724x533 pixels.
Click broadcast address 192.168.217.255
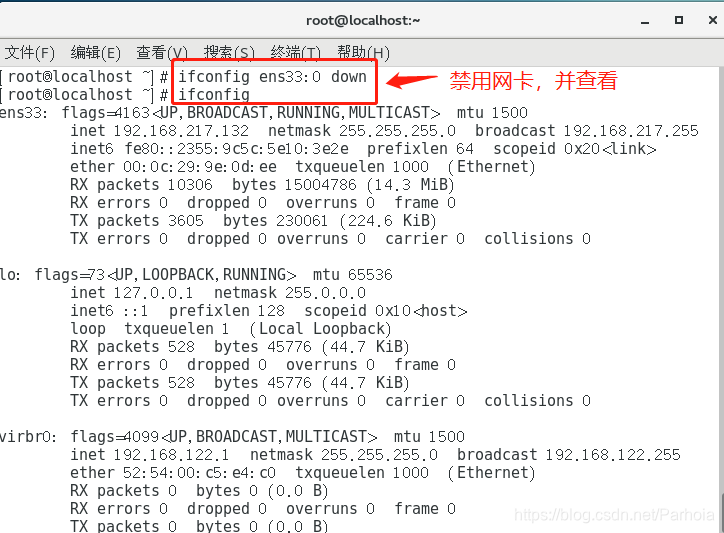[x=631, y=131]
